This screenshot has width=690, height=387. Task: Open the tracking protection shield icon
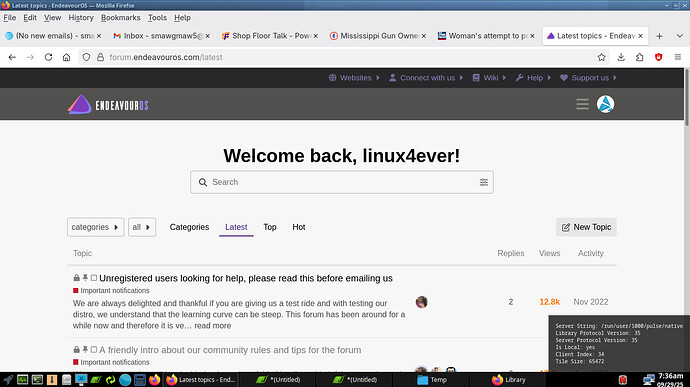pos(86,57)
